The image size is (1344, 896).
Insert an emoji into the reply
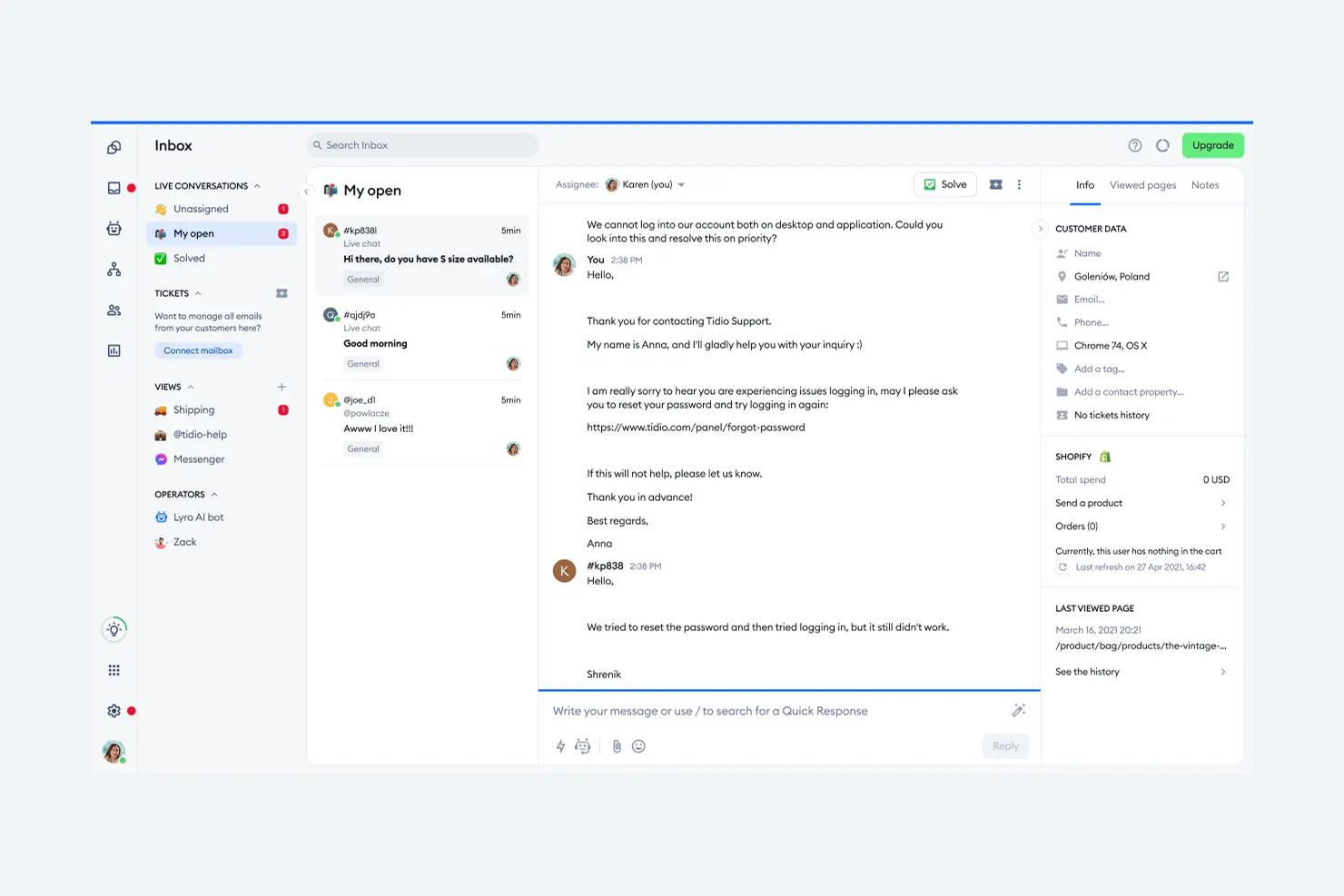638,745
